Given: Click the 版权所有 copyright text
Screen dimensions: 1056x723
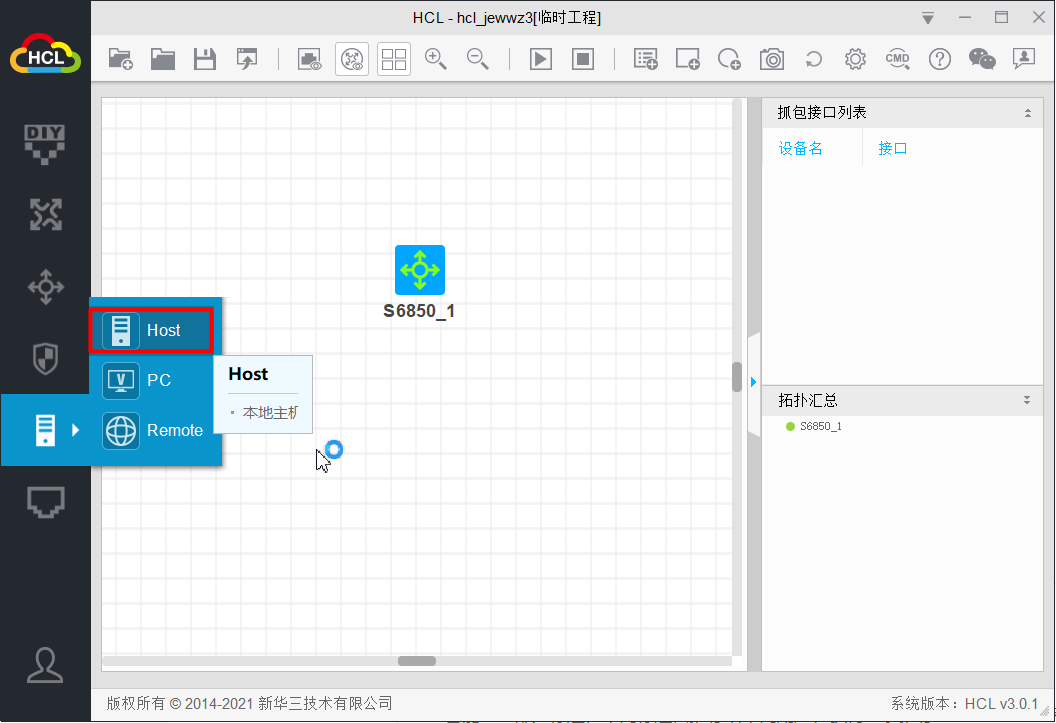Looking at the screenshot, I should [x=249, y=703].
